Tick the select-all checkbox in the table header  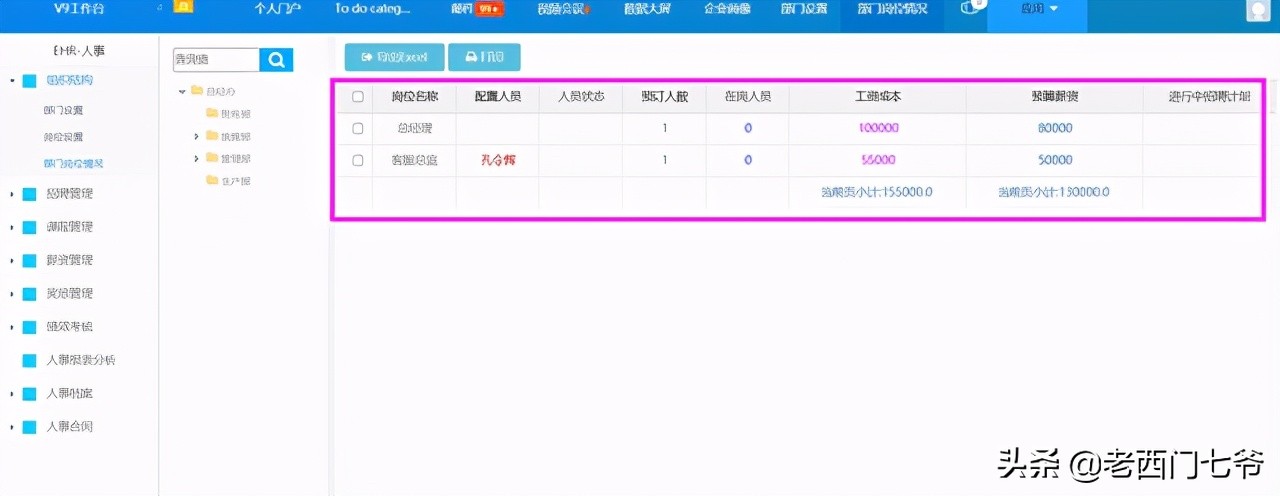(x=358, y=97)
